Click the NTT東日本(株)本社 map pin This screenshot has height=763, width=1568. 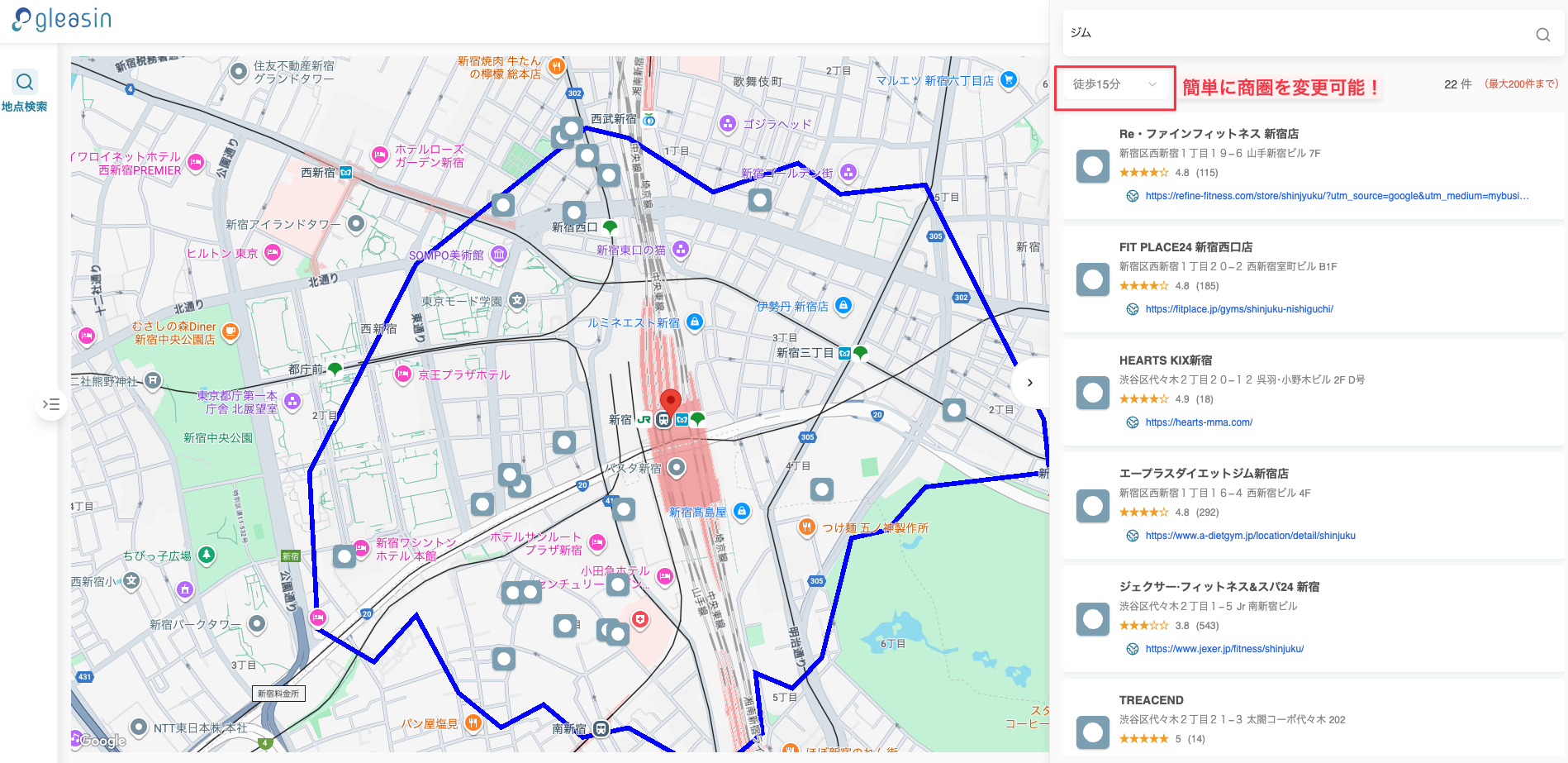pos(139,727)
